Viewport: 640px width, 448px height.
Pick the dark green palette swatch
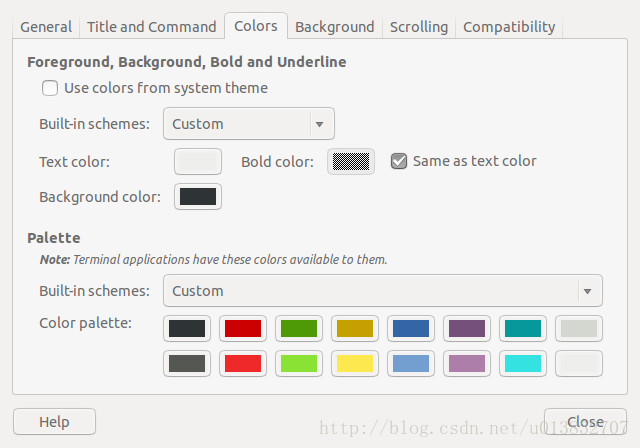[x=299, y=328]
